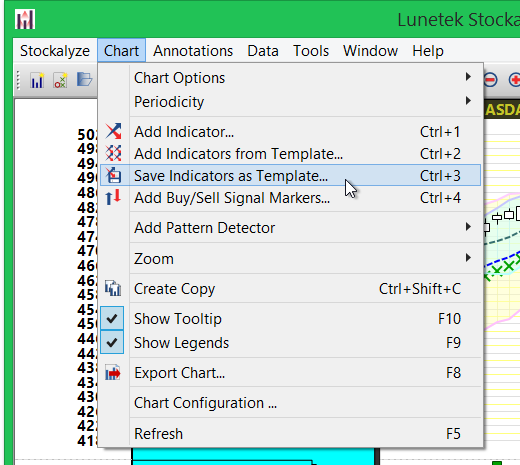Choose Add Indicator... menu entry
The height and width of the screenshot is (465, 520).
(290, 132)
